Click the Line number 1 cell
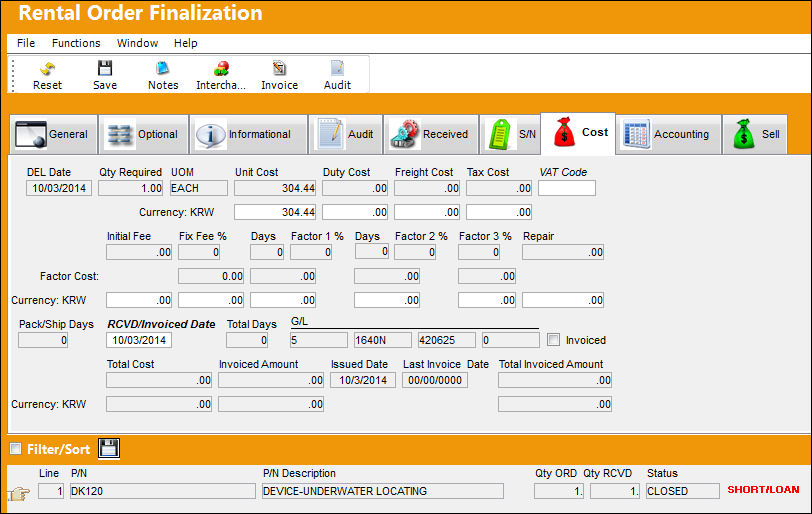812x514 pixels. (51, 491)
